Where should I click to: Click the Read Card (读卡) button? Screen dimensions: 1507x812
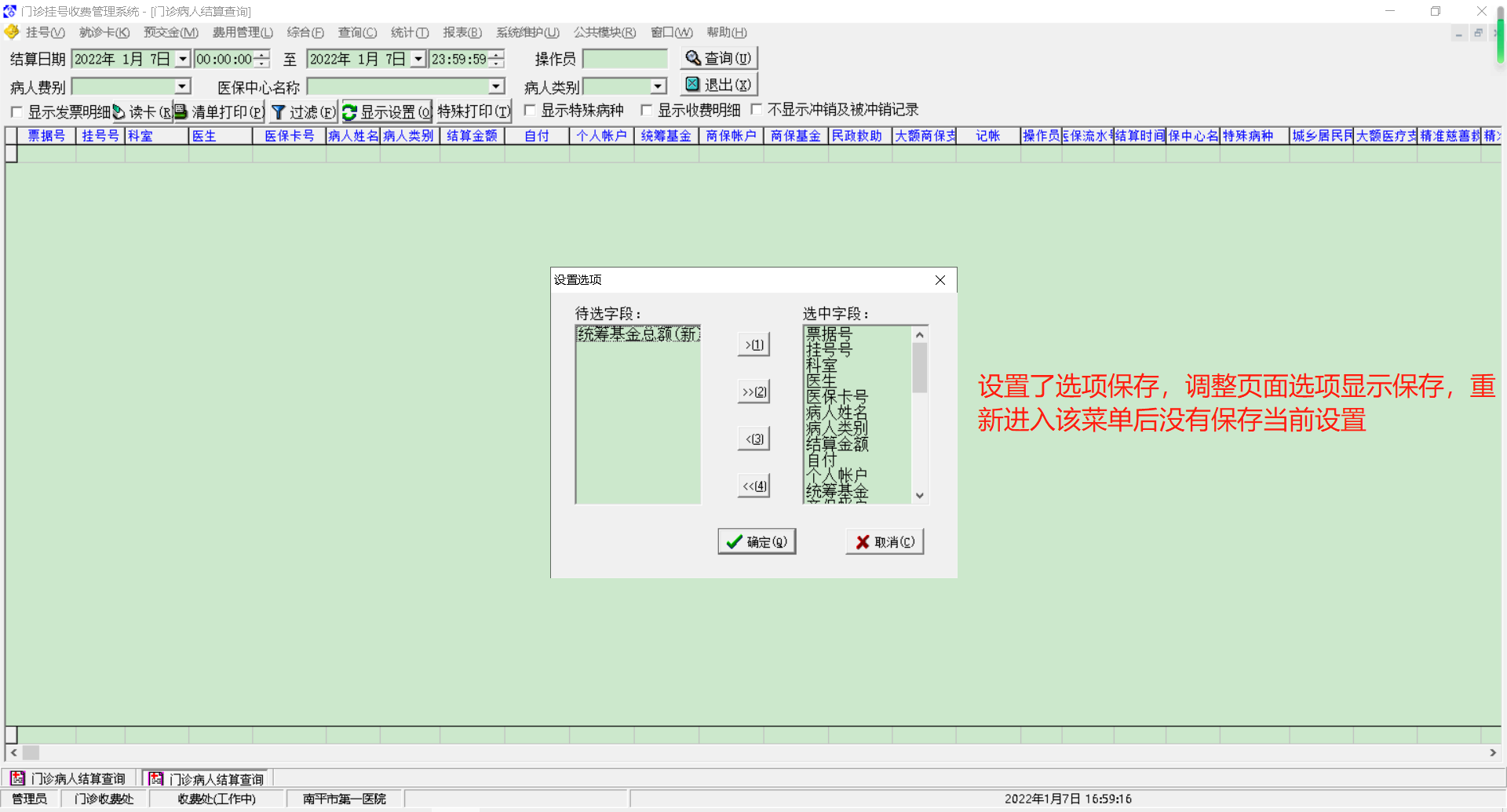pos(142,112)
